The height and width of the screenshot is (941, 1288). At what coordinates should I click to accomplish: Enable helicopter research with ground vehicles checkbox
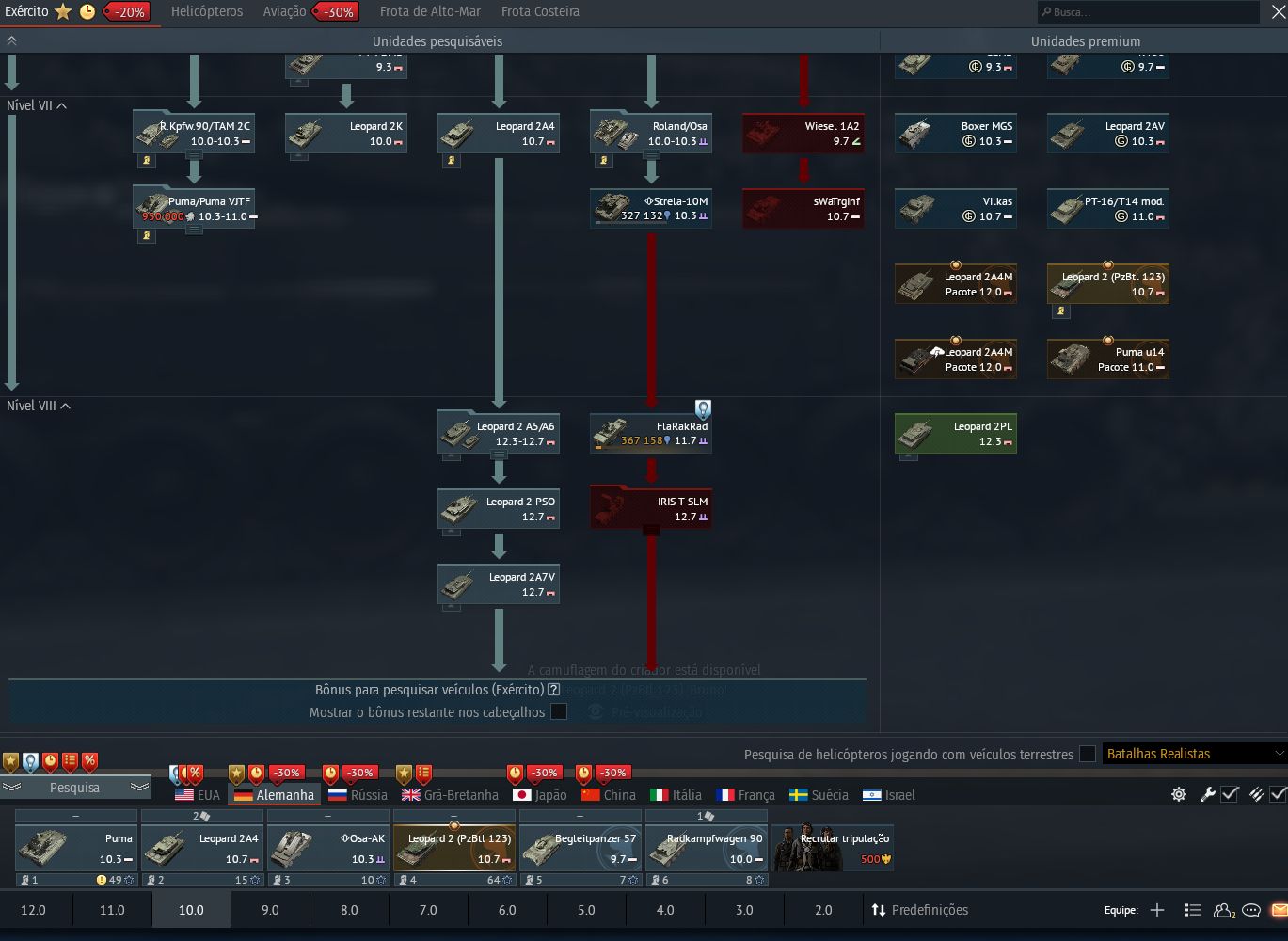pos(1088,754)
